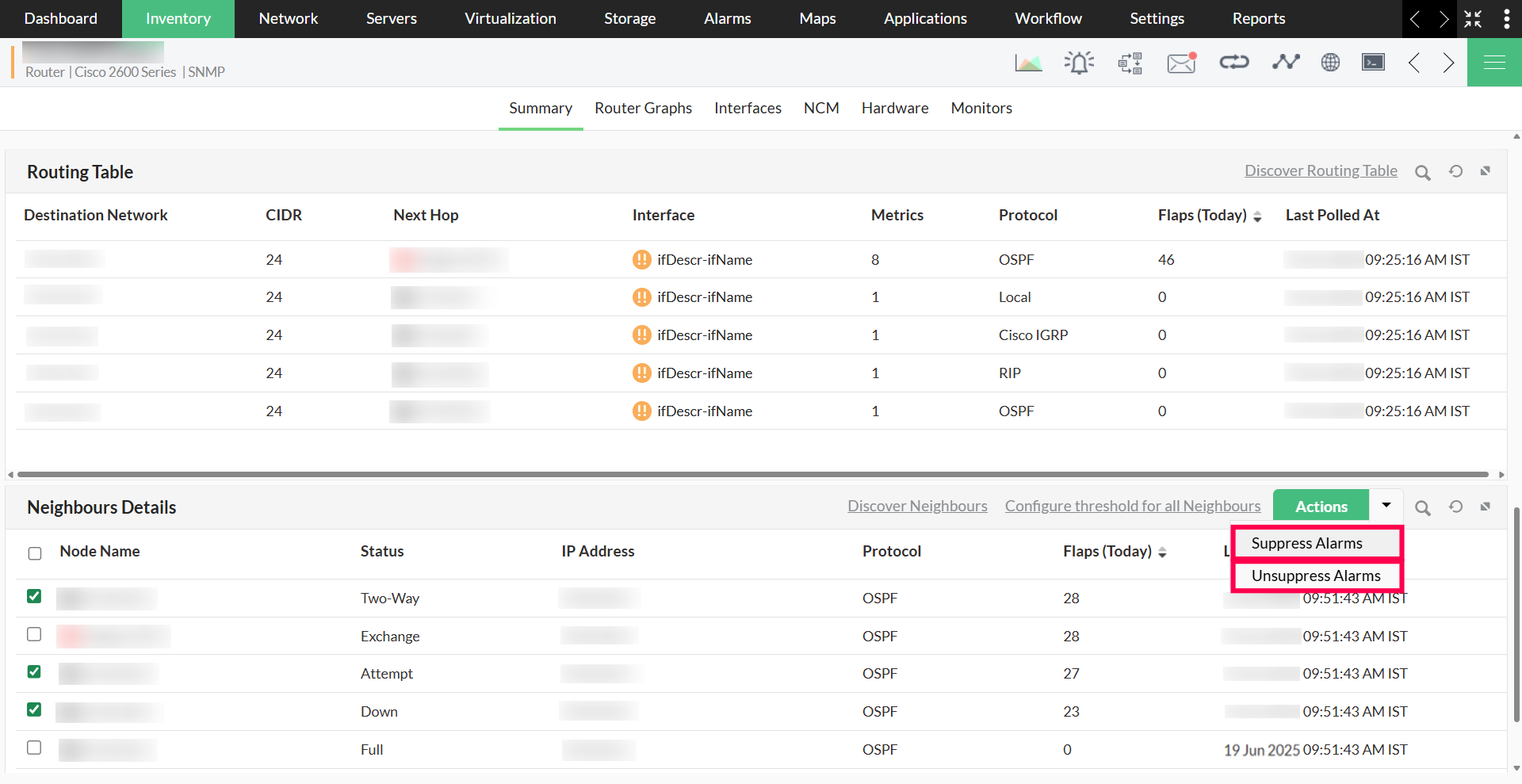Click the left arrow in the black navigation bar
This screenshot has height=784, width=1522.
coord(1415,19)
